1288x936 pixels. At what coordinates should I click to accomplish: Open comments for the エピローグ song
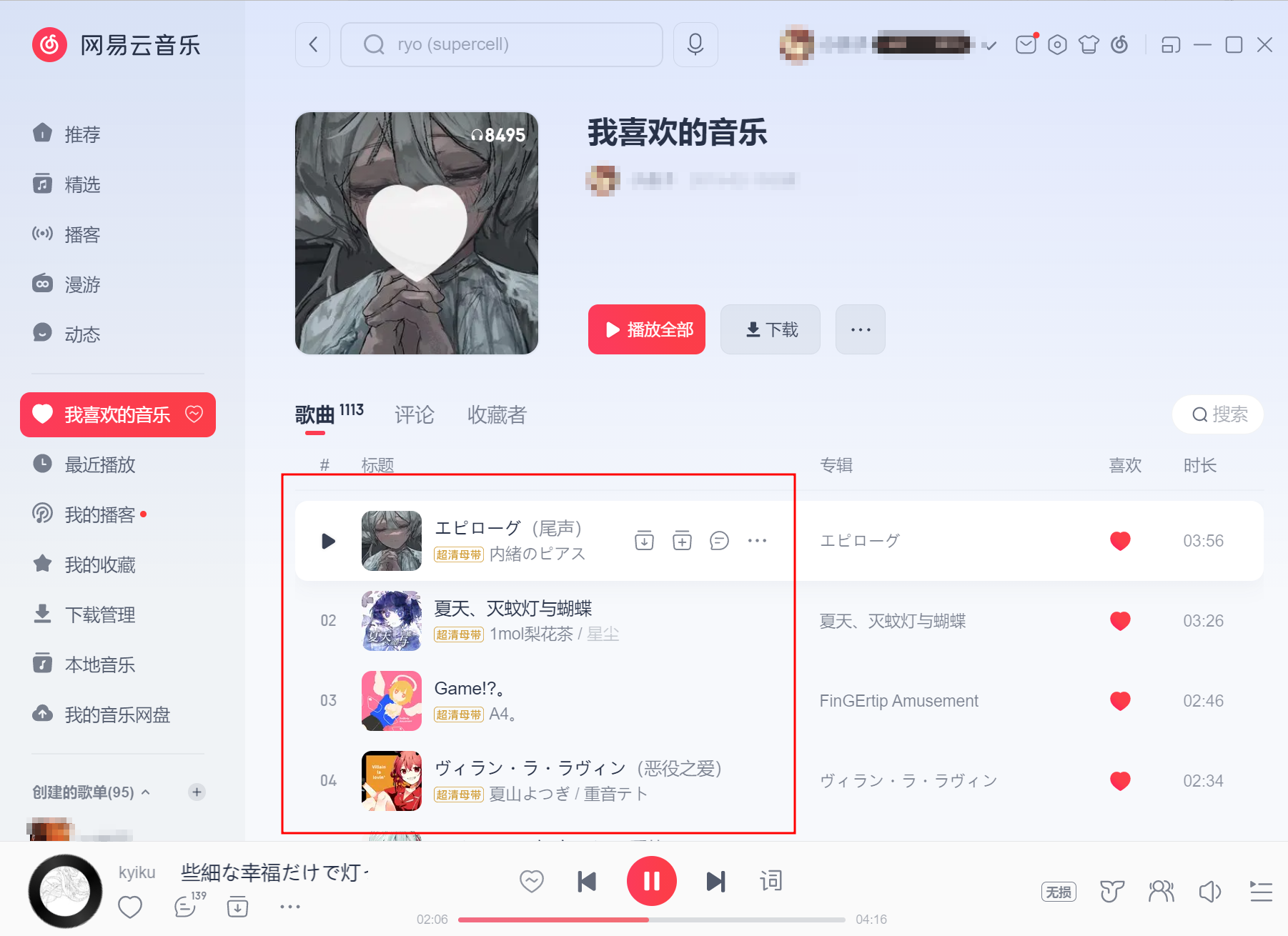point(719,541)
